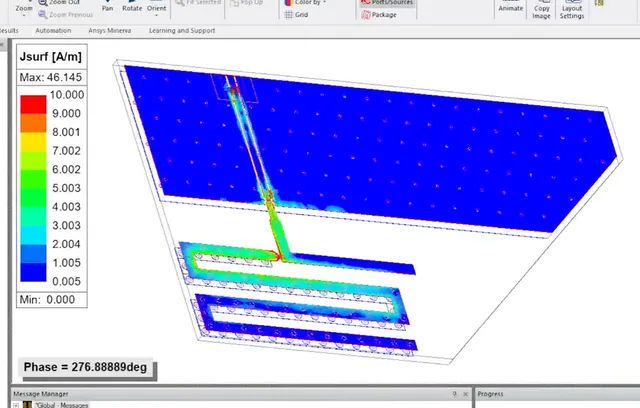Expand the Global - Messages tree node
This screenshot has width=640, height=408.
click(x=16, y=405)
